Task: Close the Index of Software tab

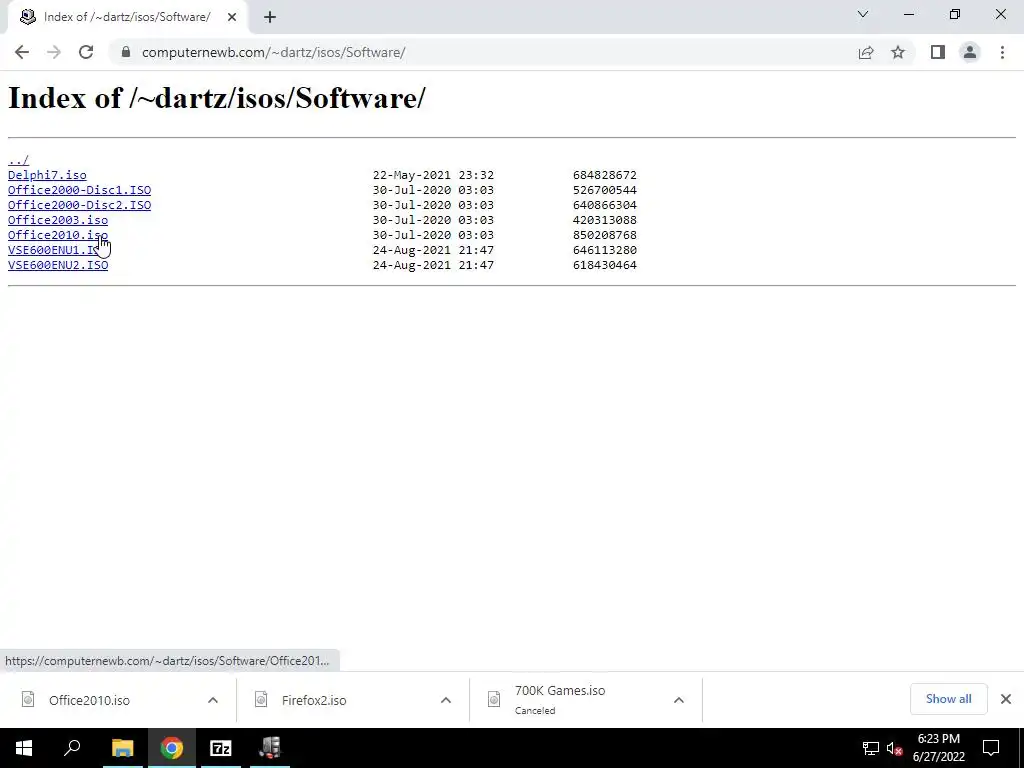Action: (x=232, y=17)
